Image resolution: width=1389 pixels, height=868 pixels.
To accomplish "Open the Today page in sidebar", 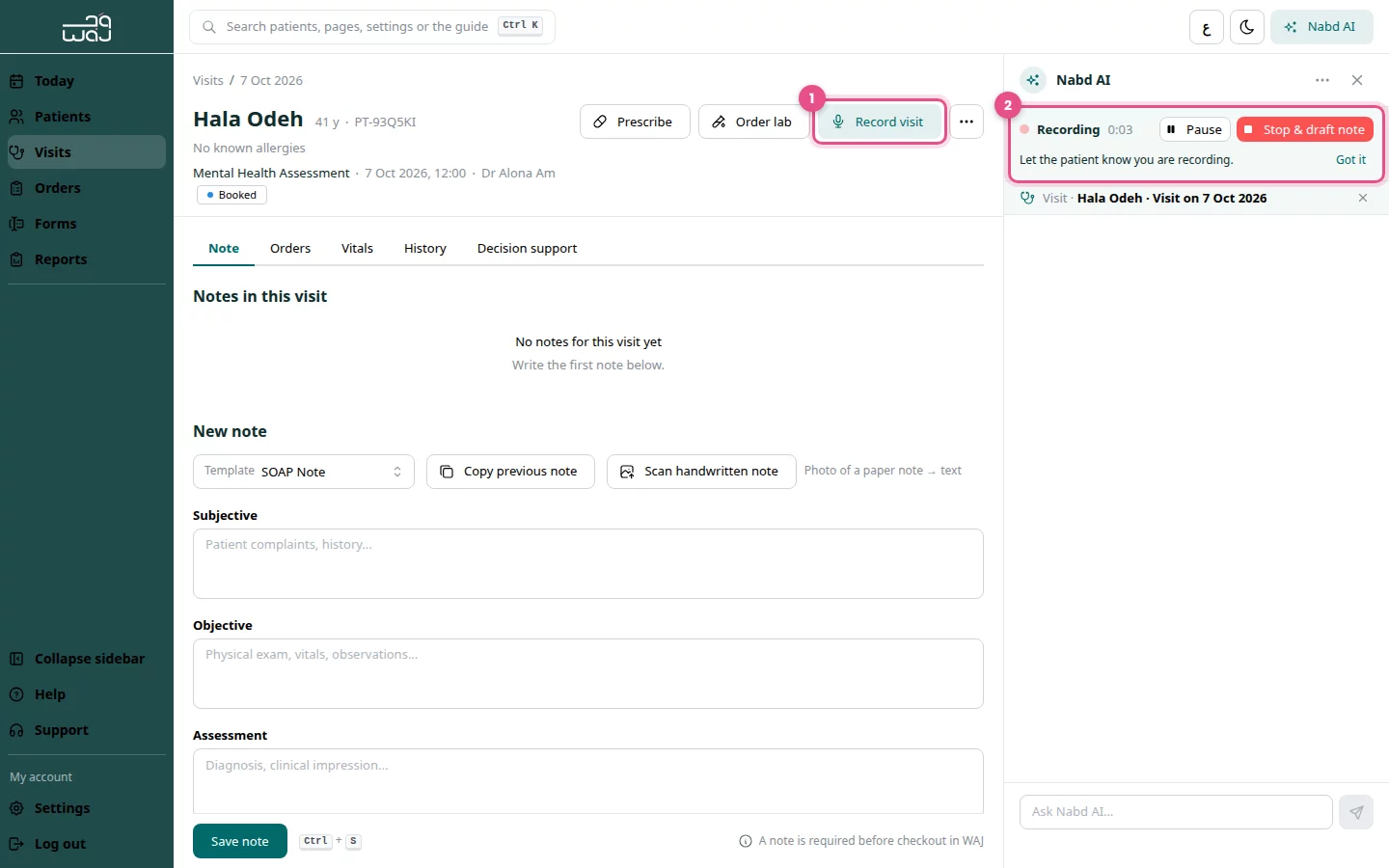I will 87,81.
